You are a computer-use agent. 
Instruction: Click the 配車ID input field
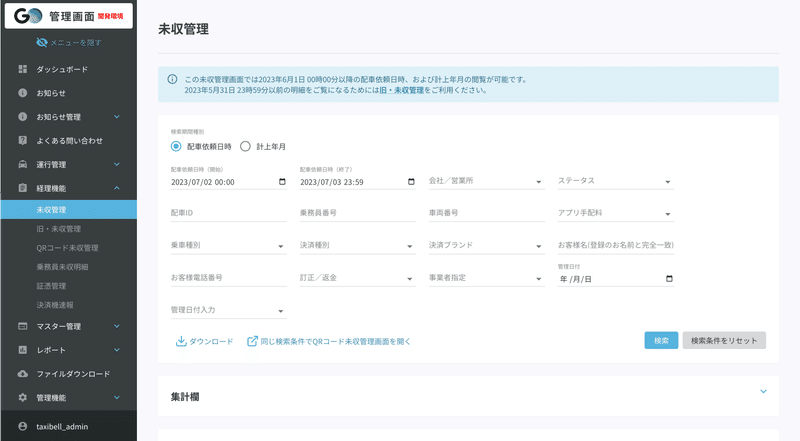[x=229, y=213]
